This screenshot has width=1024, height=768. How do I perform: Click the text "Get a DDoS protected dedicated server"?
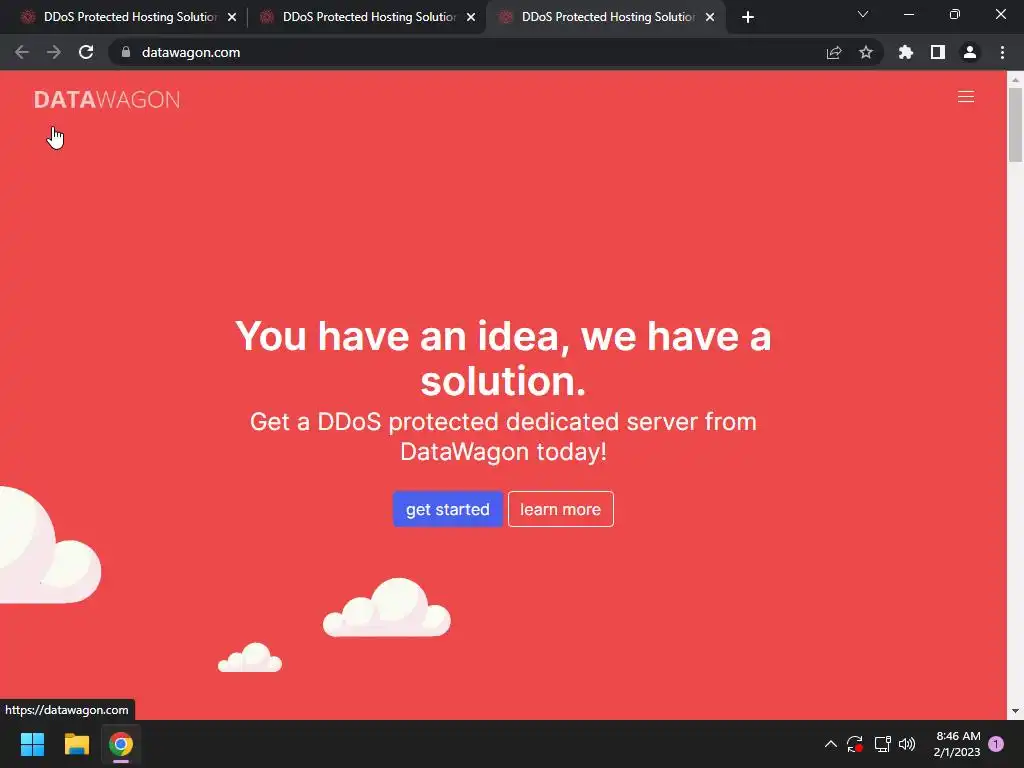[x=474, y=422]
